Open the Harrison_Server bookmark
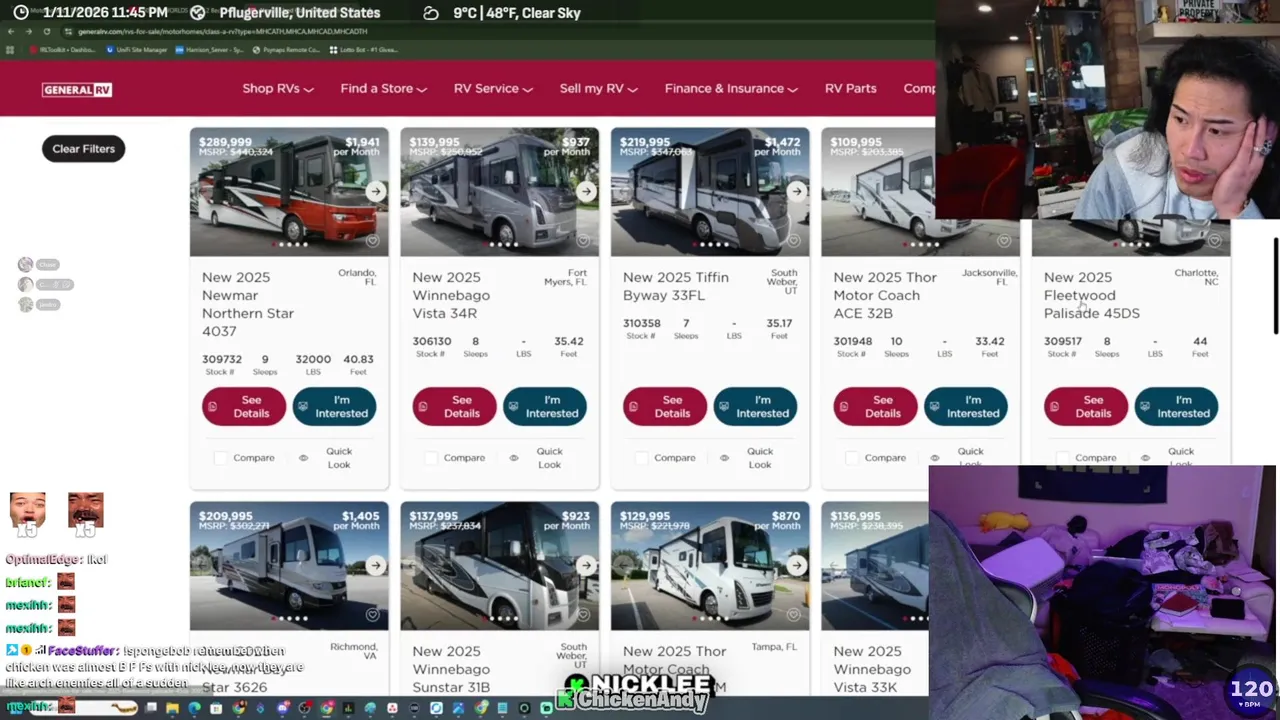 click(x=210, y=49)
